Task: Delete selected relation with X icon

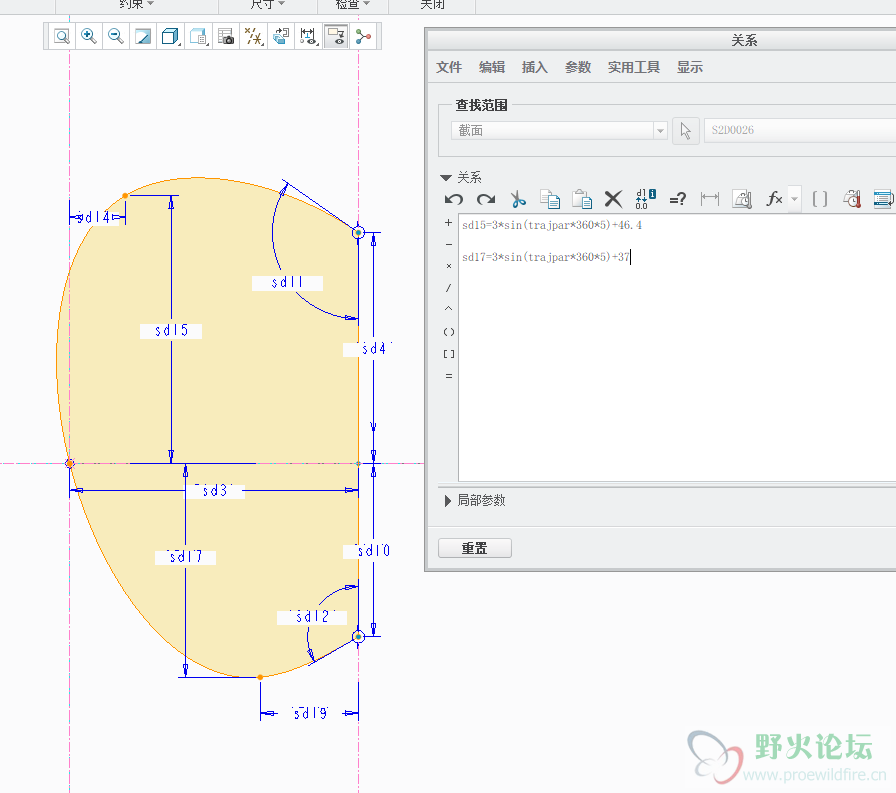Action: [613, 199]
